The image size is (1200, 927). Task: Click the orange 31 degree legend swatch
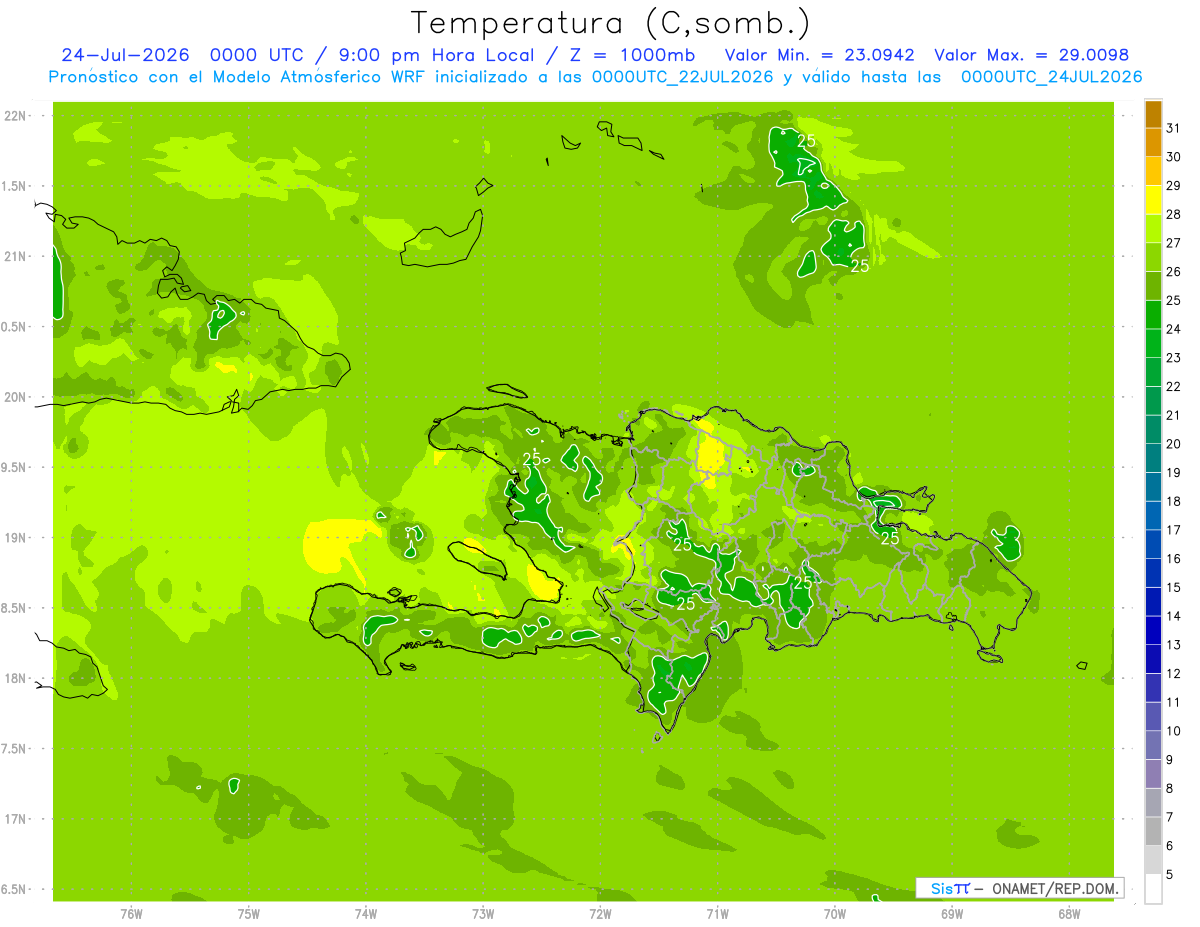(1153, 115)
